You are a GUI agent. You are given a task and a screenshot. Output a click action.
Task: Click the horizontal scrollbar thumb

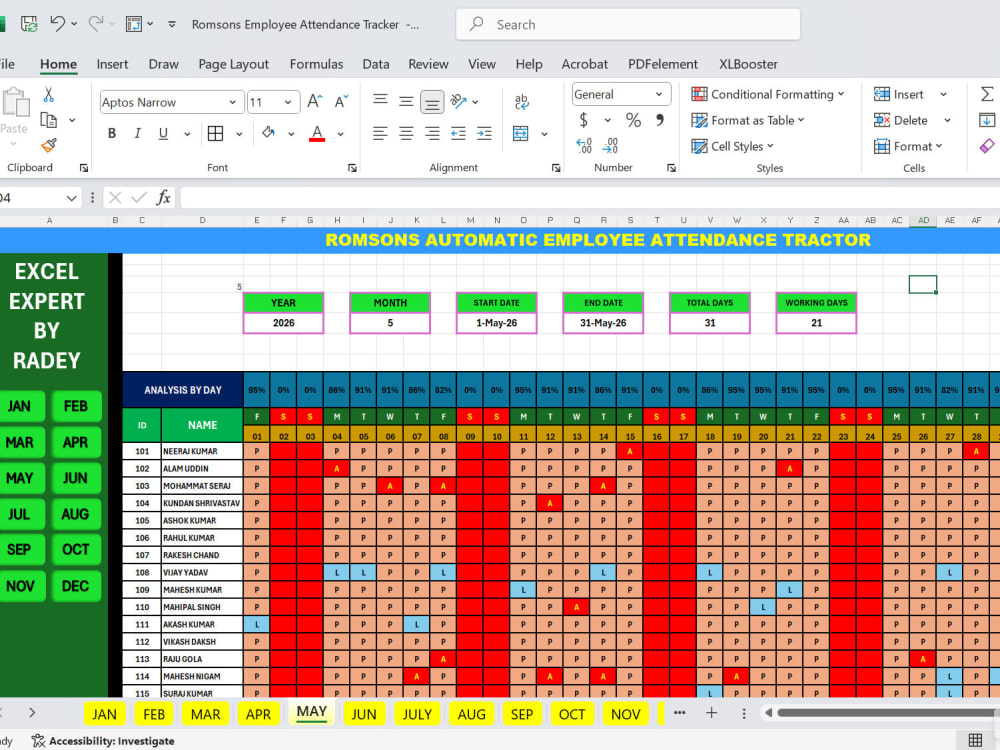(x=888, y=713)
